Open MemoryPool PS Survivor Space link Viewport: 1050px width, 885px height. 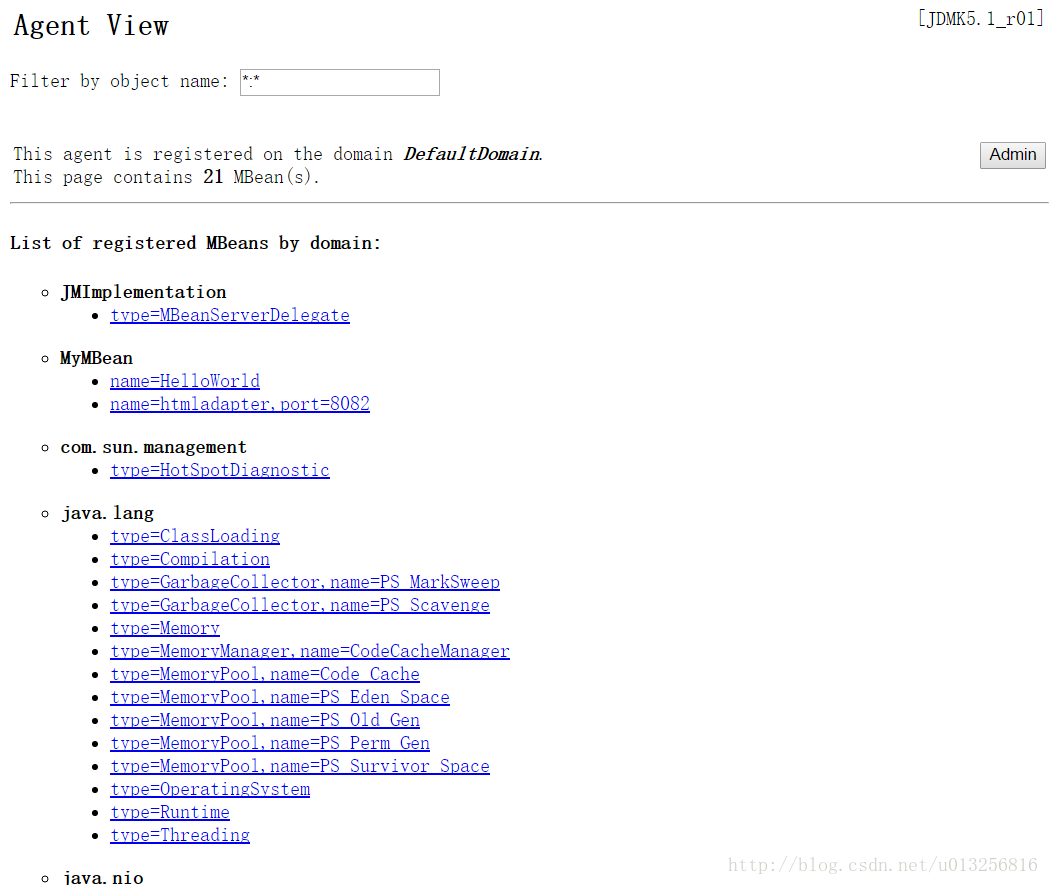tap(300, 767)
